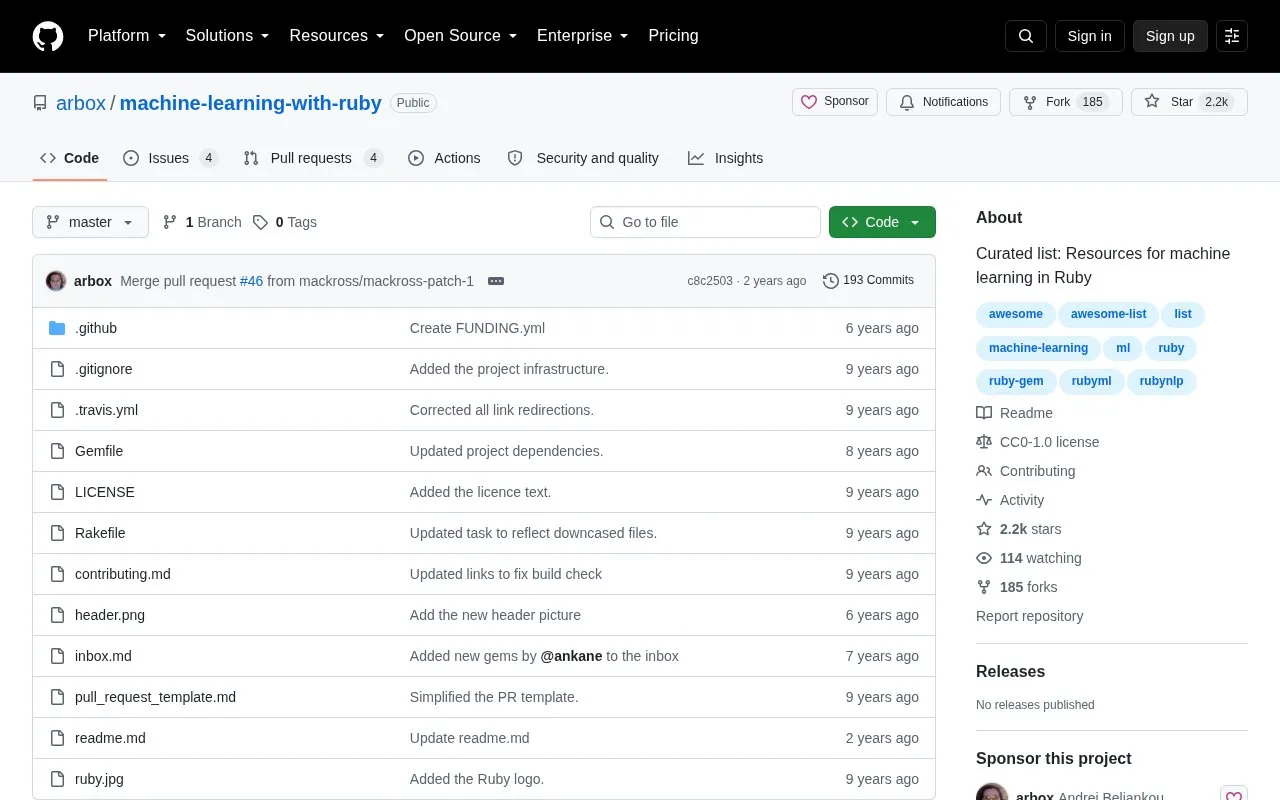This screenshot has width=1280, height=800.
Task: Open the Actions tab
Action: click(x=444, y=158)
